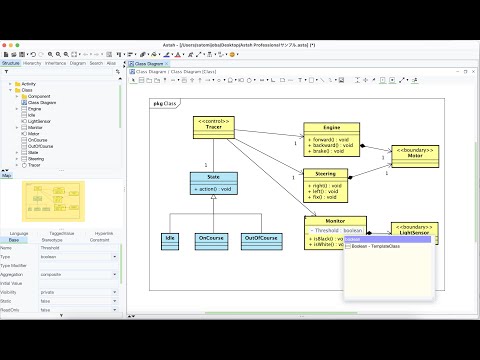480x360 pixels.
Task: Switch to the Diagram tab
Action: coord(78,63)
